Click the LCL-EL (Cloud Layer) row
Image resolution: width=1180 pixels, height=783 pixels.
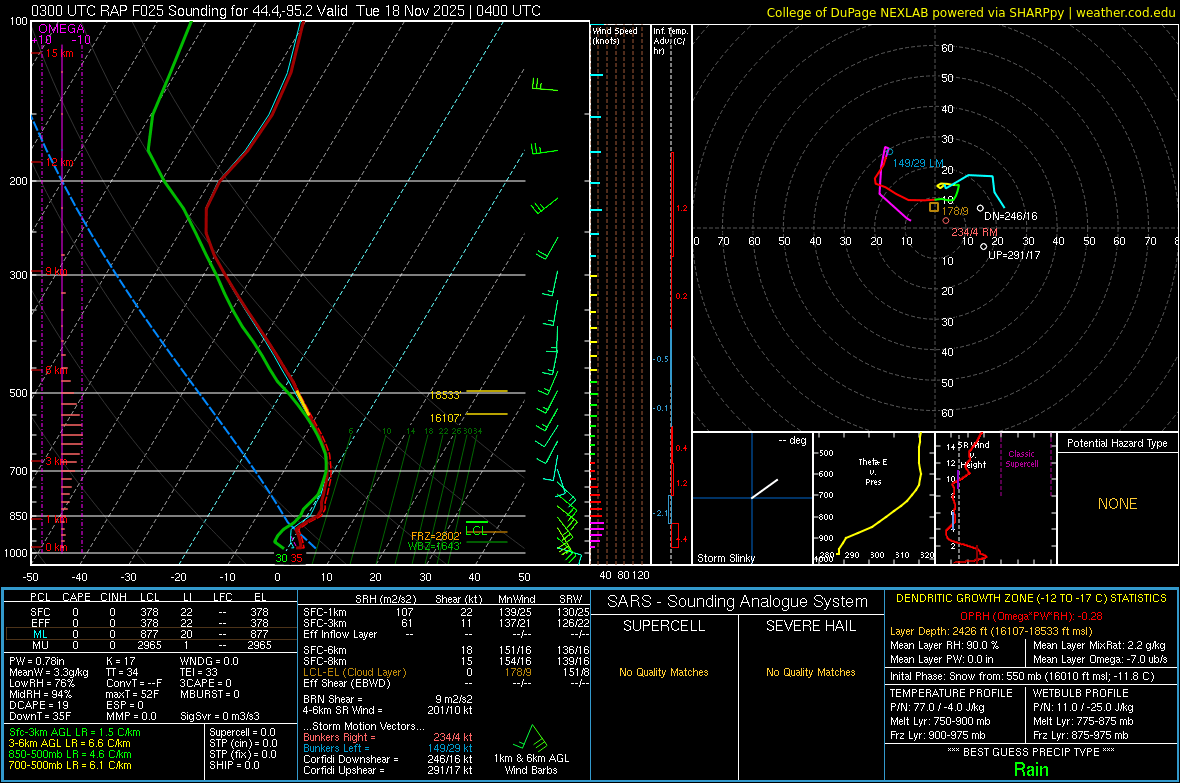[446, 672]
